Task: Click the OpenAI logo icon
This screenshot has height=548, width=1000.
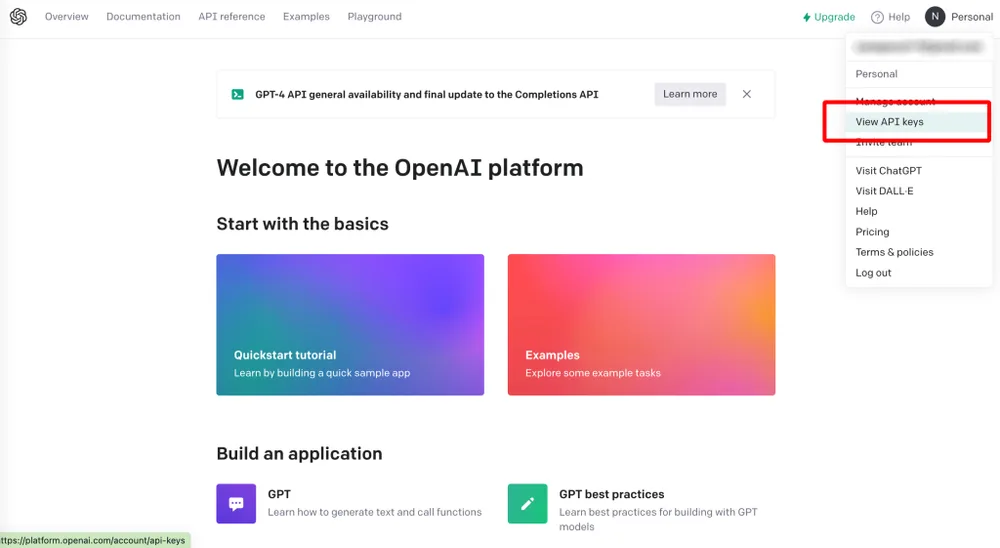Action: click(18, 17)
